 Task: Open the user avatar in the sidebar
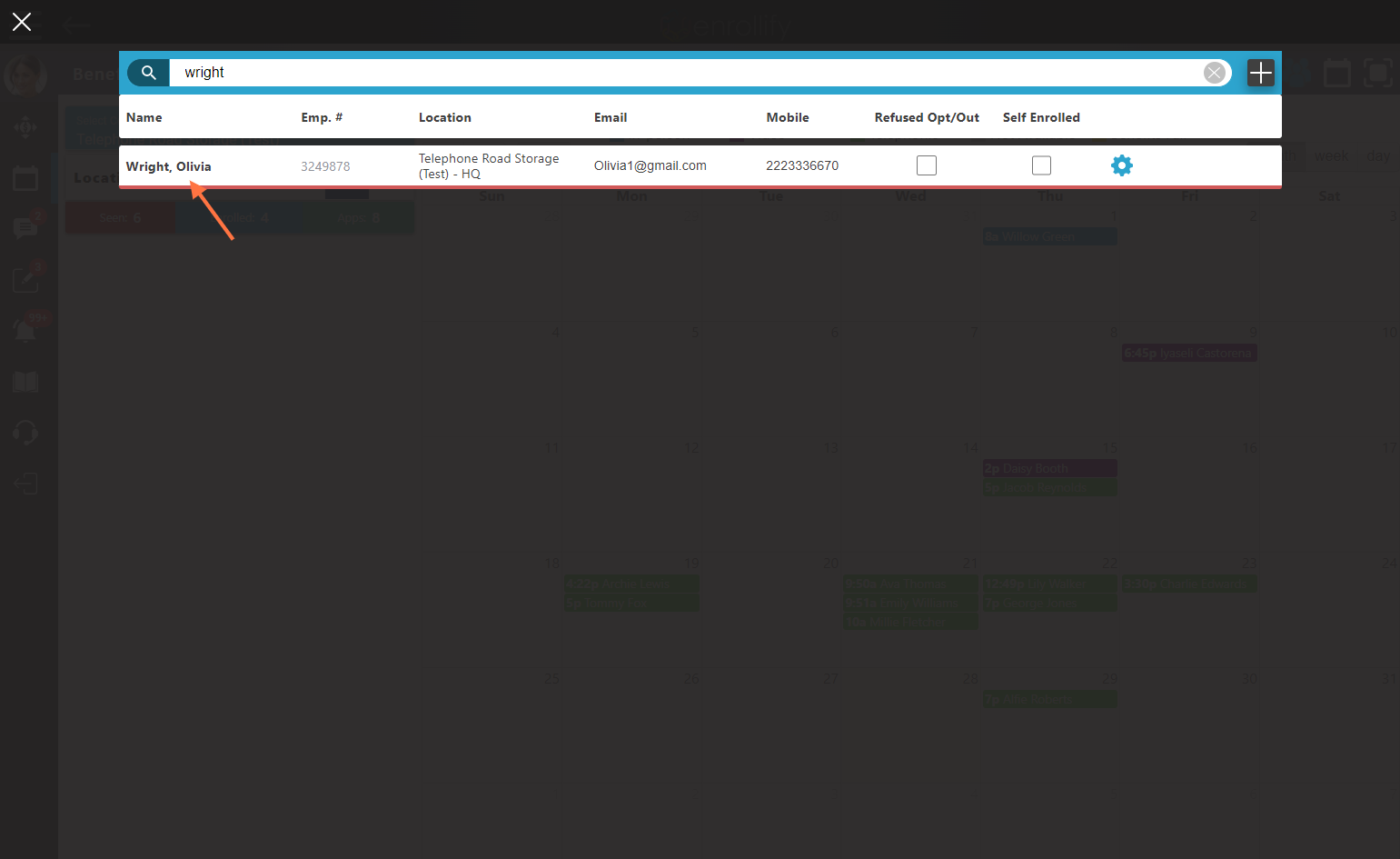(25, 76)
